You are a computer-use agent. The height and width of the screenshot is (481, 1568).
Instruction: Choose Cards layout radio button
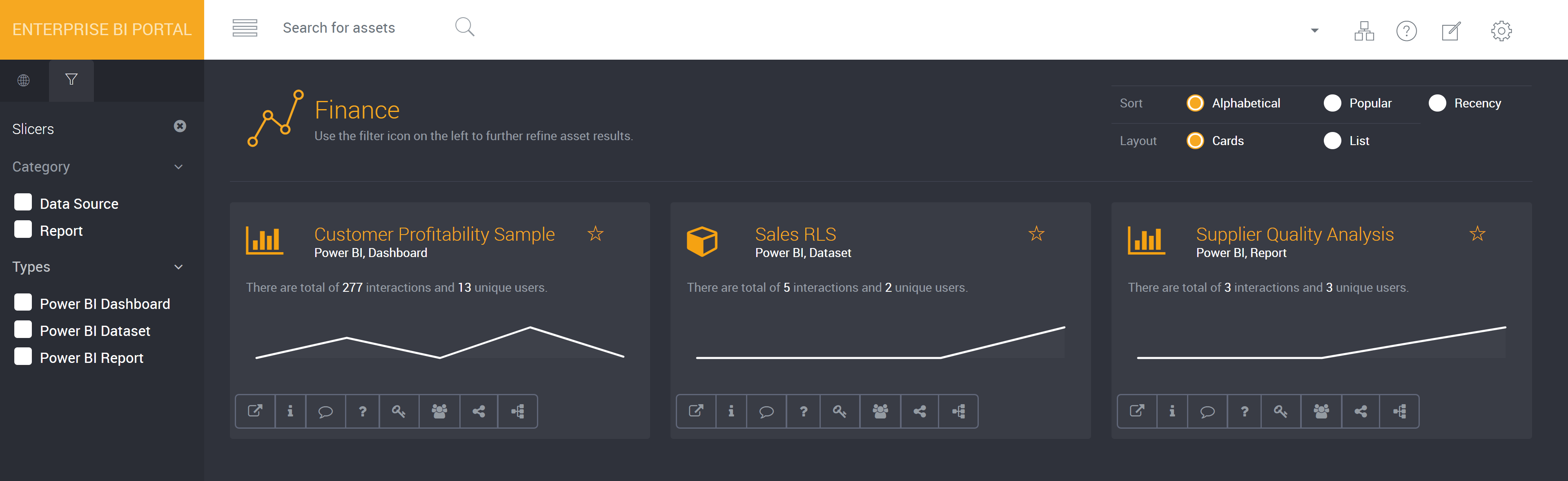click(1195, 141)
